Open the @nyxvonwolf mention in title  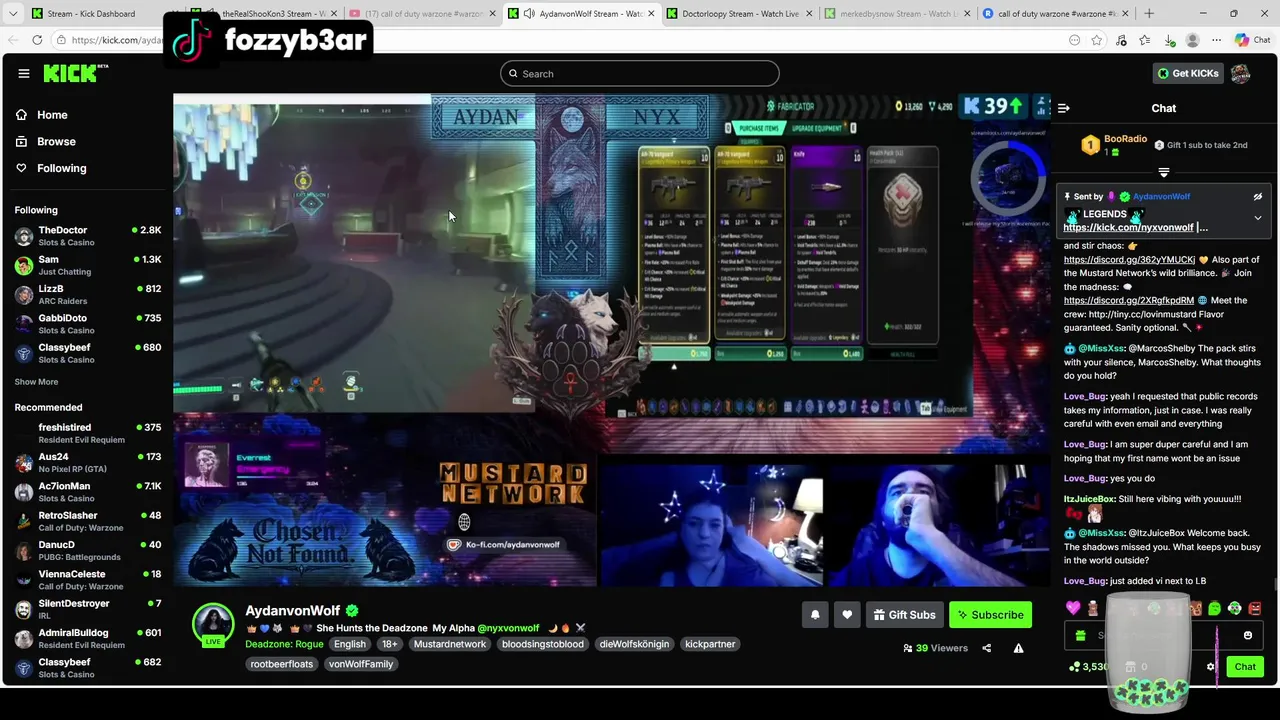tap(508, 628)
